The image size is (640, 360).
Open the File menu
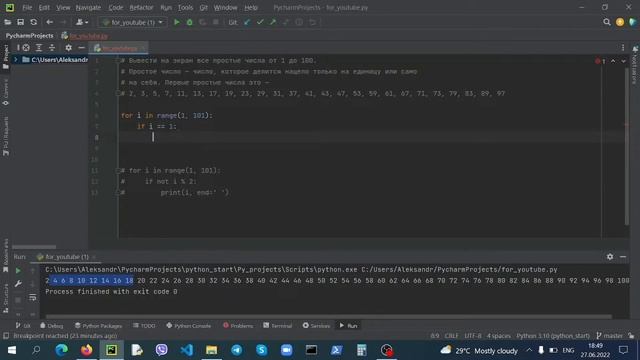pos(27,7)
